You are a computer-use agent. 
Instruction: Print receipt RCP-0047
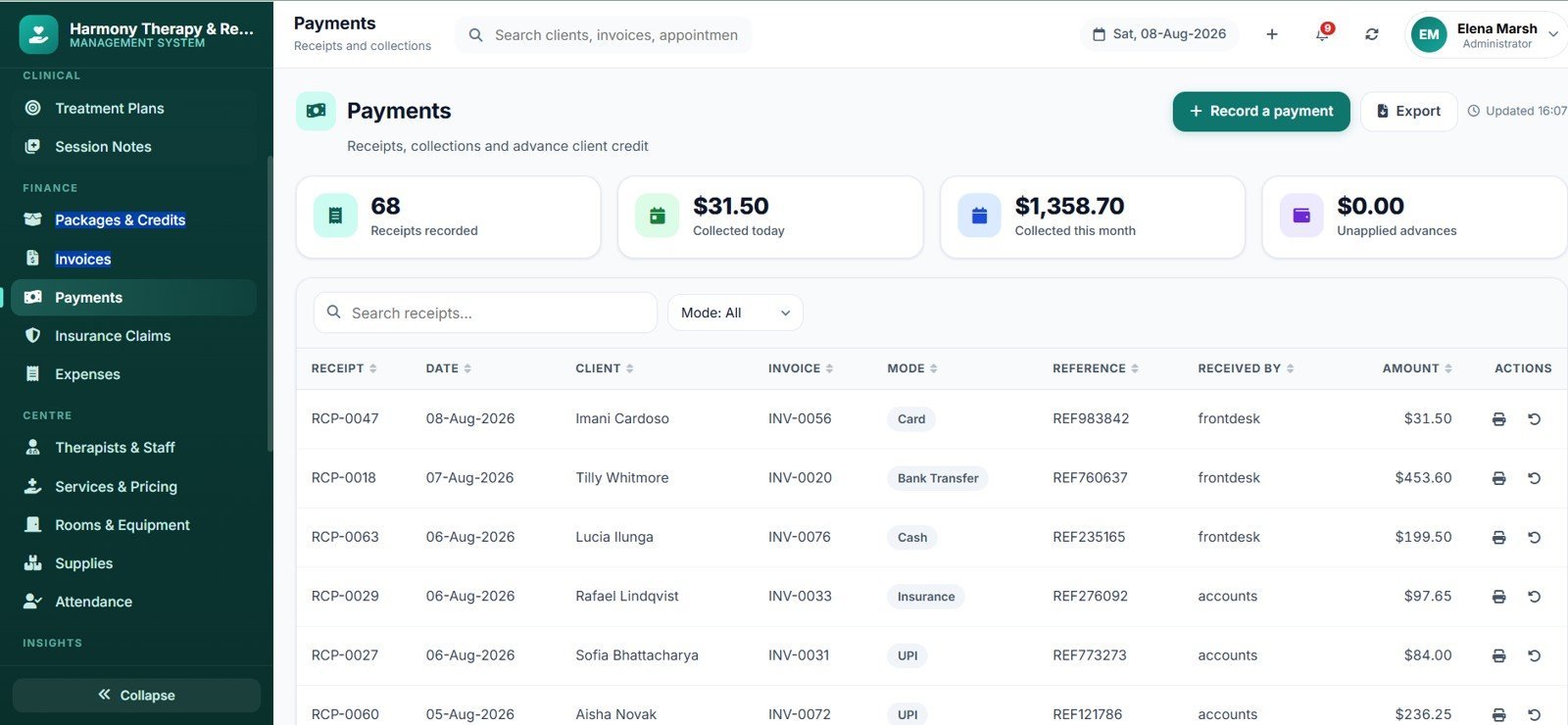1498,419
